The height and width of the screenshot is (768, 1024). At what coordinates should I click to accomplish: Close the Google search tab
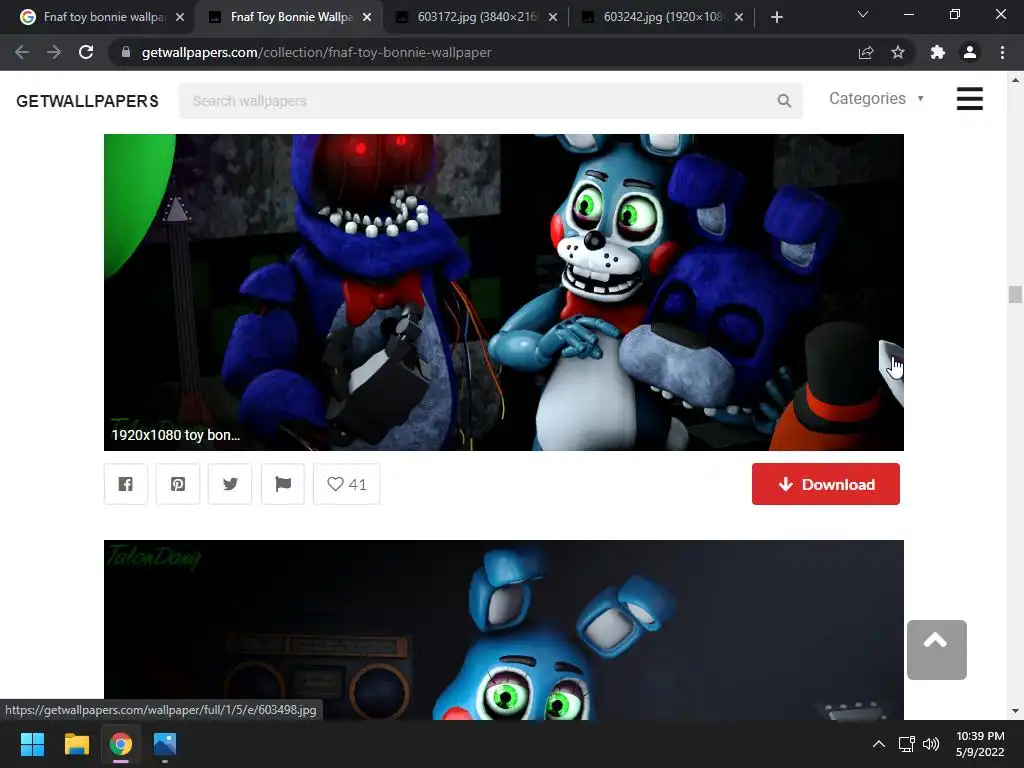point(180,17)
